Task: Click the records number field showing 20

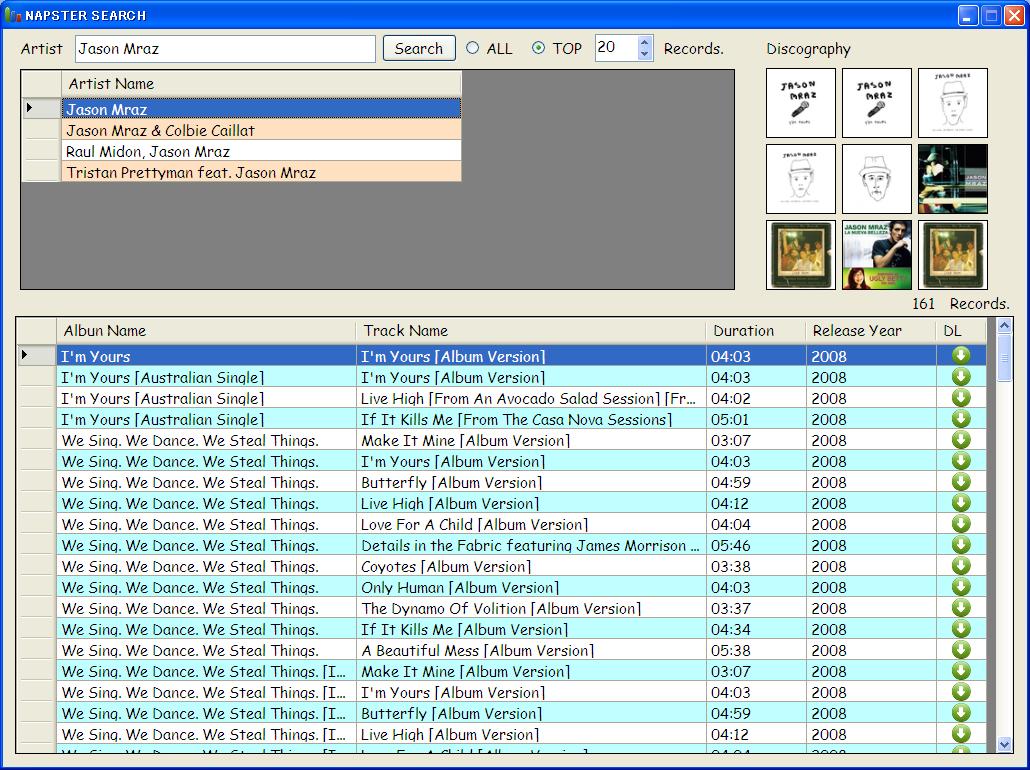Action: click(x=616, y=48)
